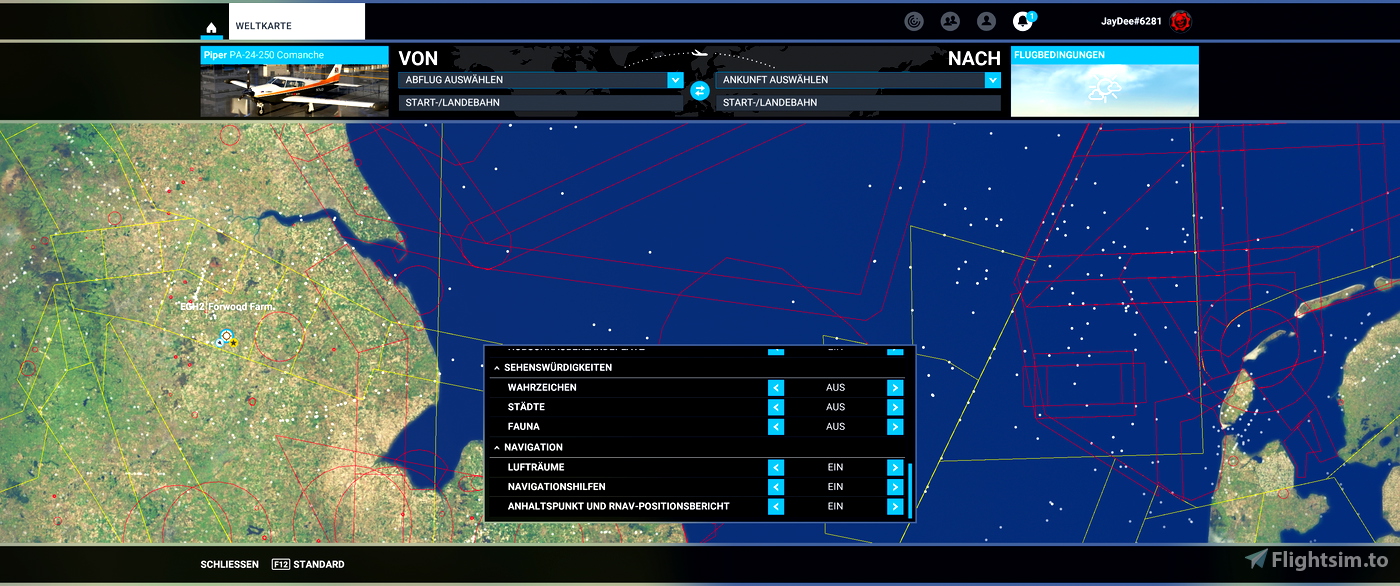
Task: Click the EIN value for LUFTRÄUME
Action: [x=836, y=468]
